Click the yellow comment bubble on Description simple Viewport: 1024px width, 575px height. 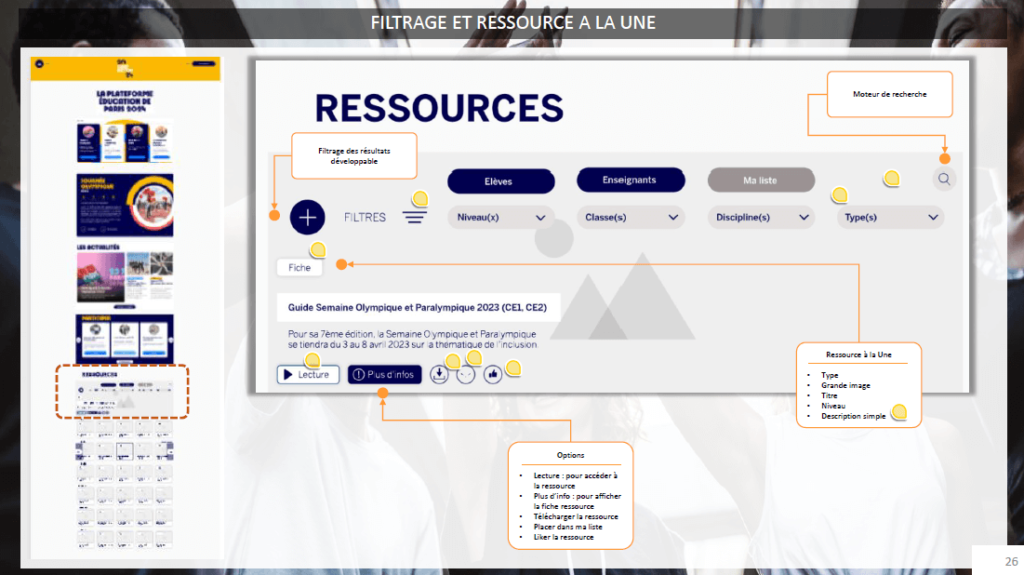[x=899, y=411]
